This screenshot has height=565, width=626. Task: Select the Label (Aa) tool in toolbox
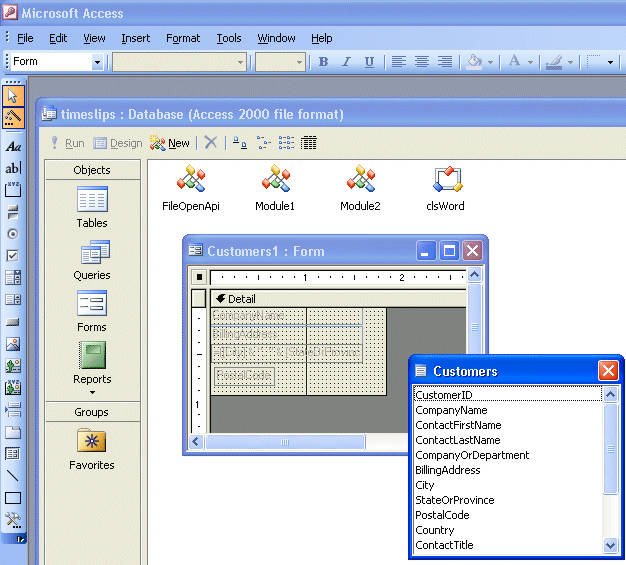coord(13,147)
